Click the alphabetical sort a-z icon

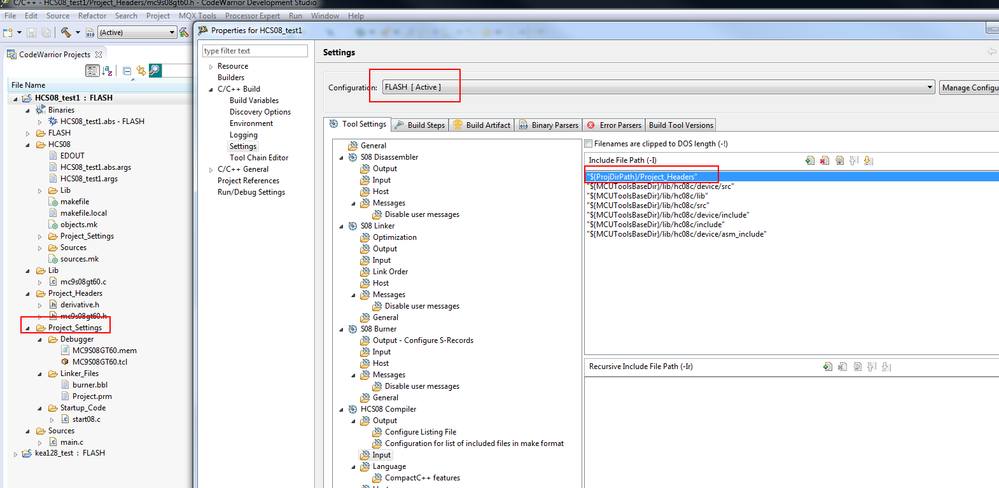(x=107, y=71)
